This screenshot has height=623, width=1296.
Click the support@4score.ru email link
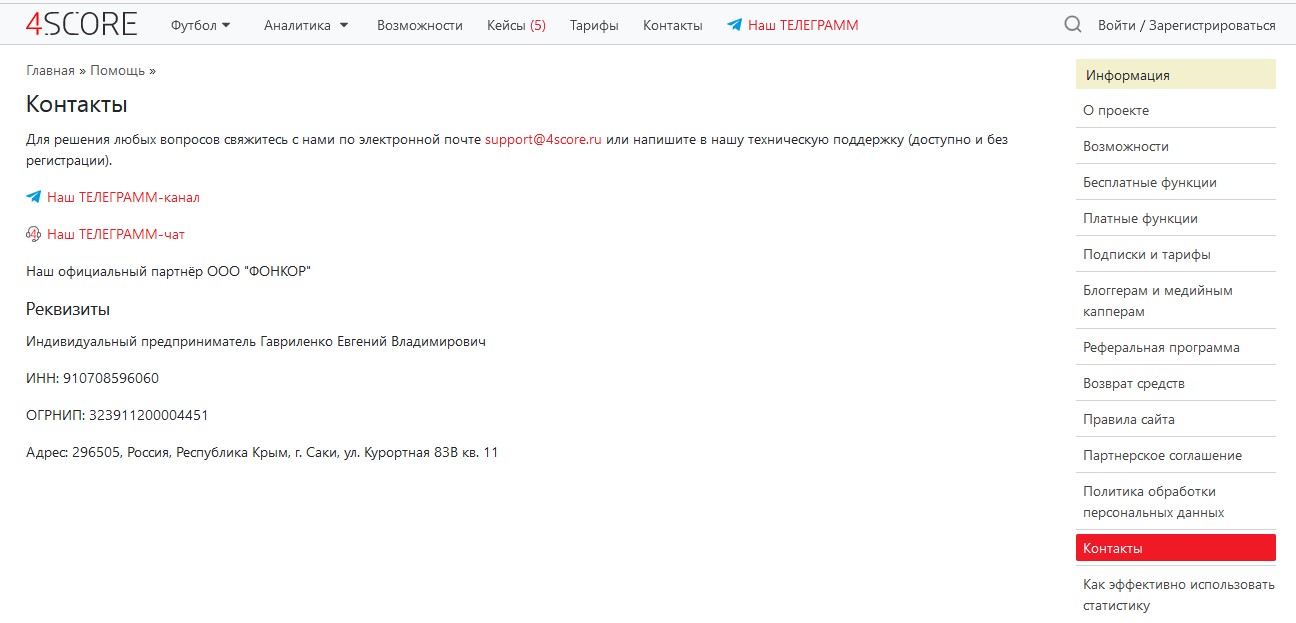(543, 140)
